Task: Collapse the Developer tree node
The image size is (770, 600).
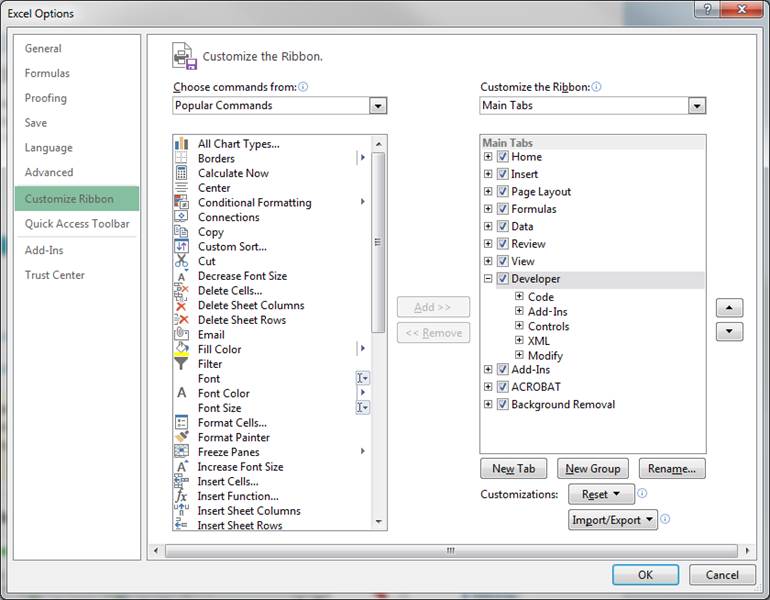Action: 488,279
